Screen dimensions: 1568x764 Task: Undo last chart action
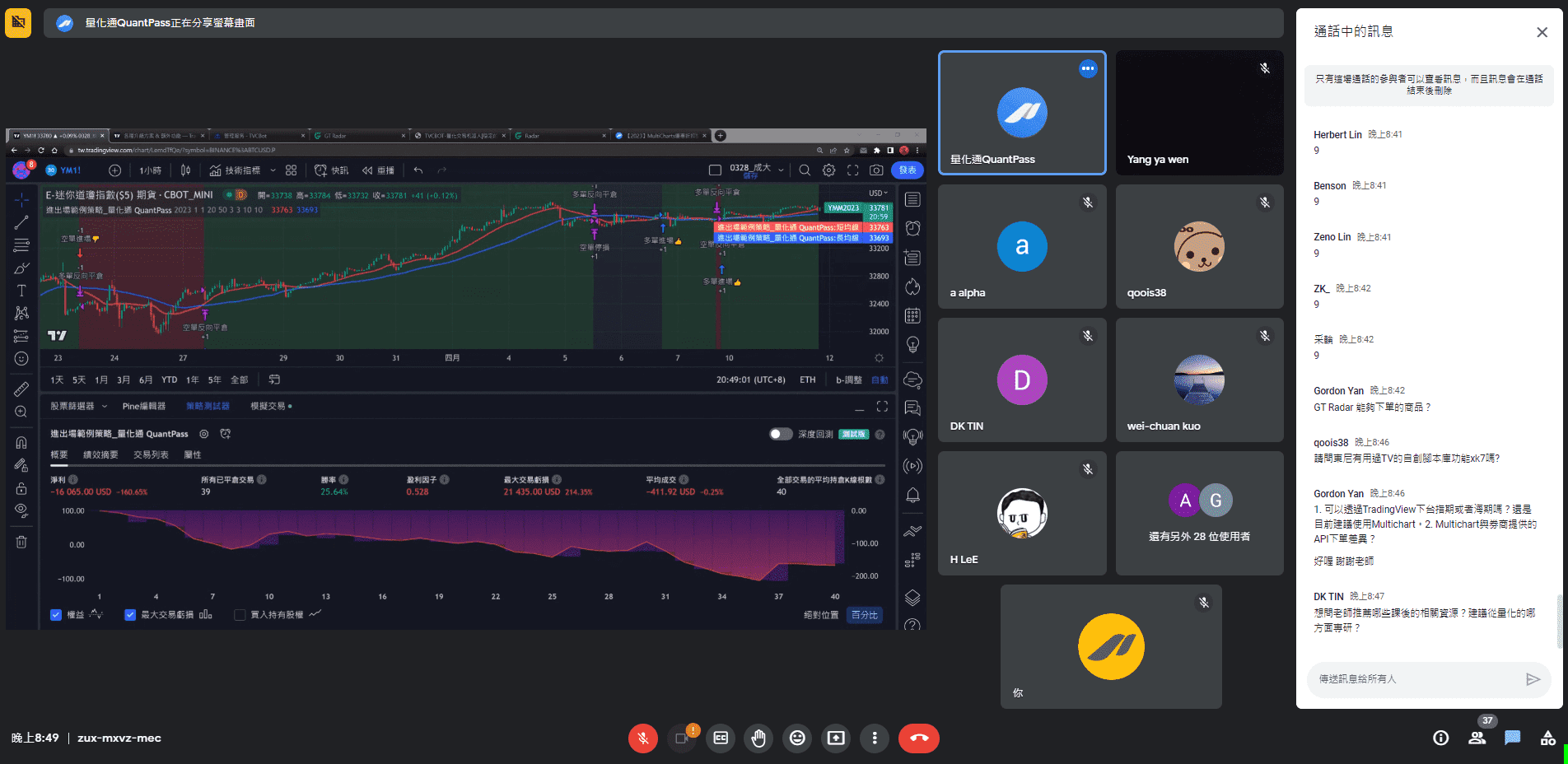pos(418,170)
